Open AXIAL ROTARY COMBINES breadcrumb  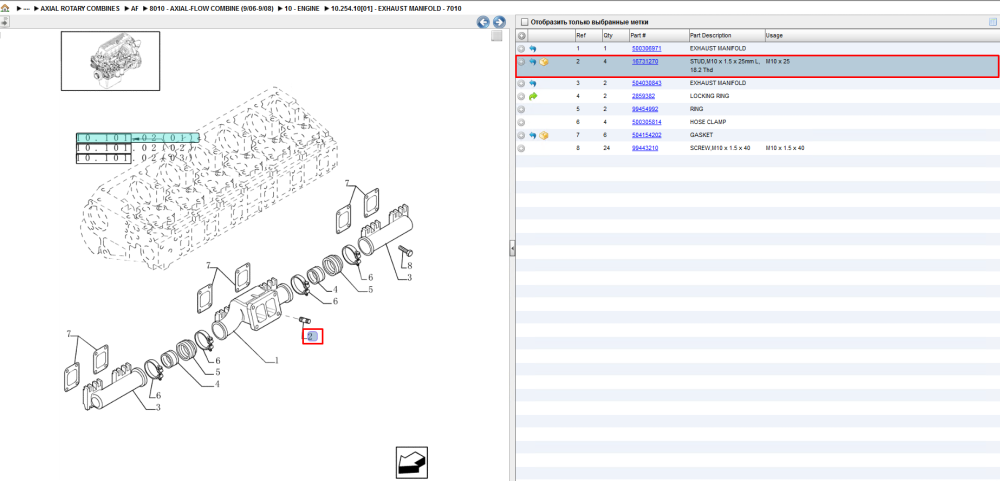(80, 8)
